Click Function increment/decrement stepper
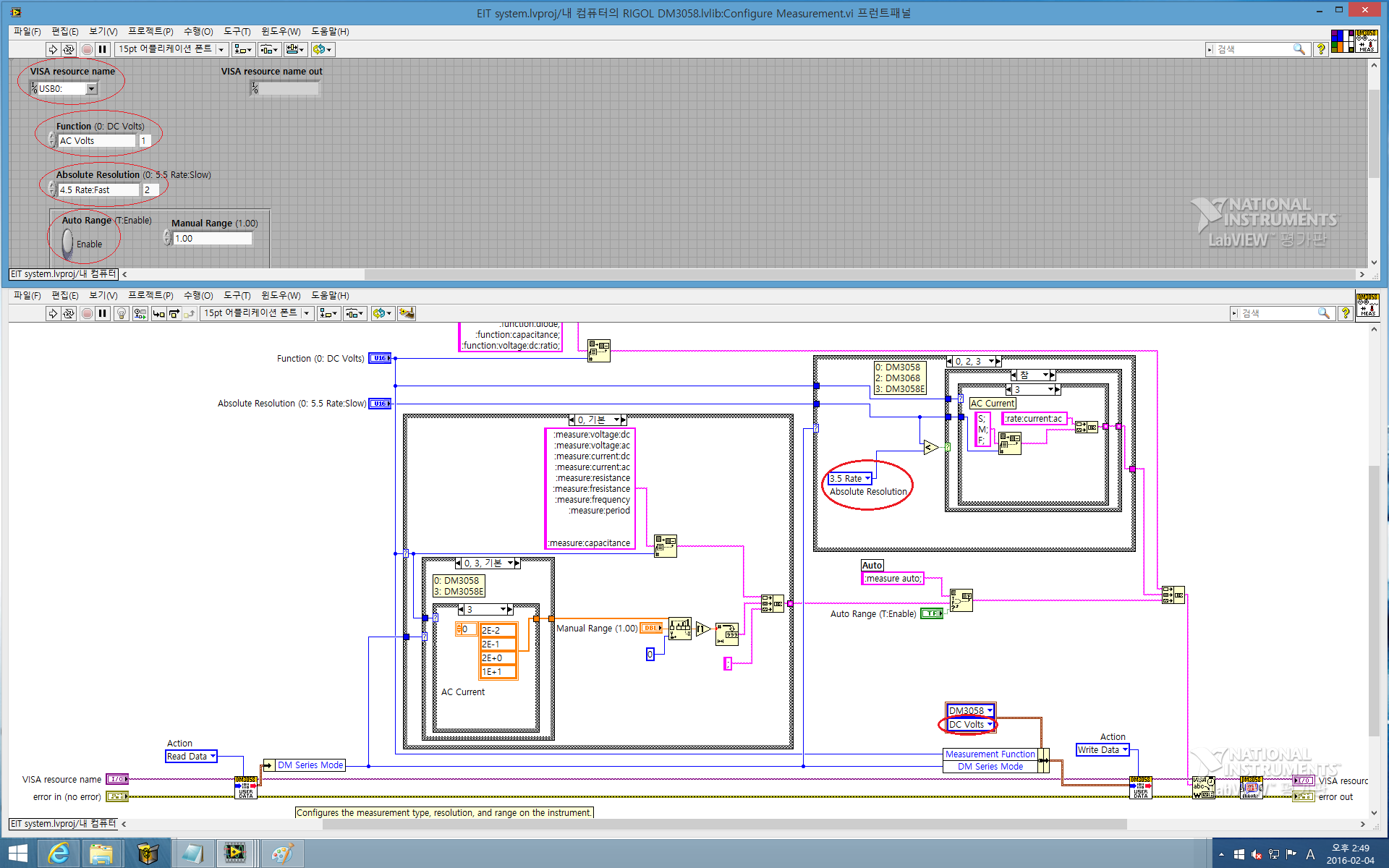Viewport: 1389px width, 868px height. coord(51,140)
